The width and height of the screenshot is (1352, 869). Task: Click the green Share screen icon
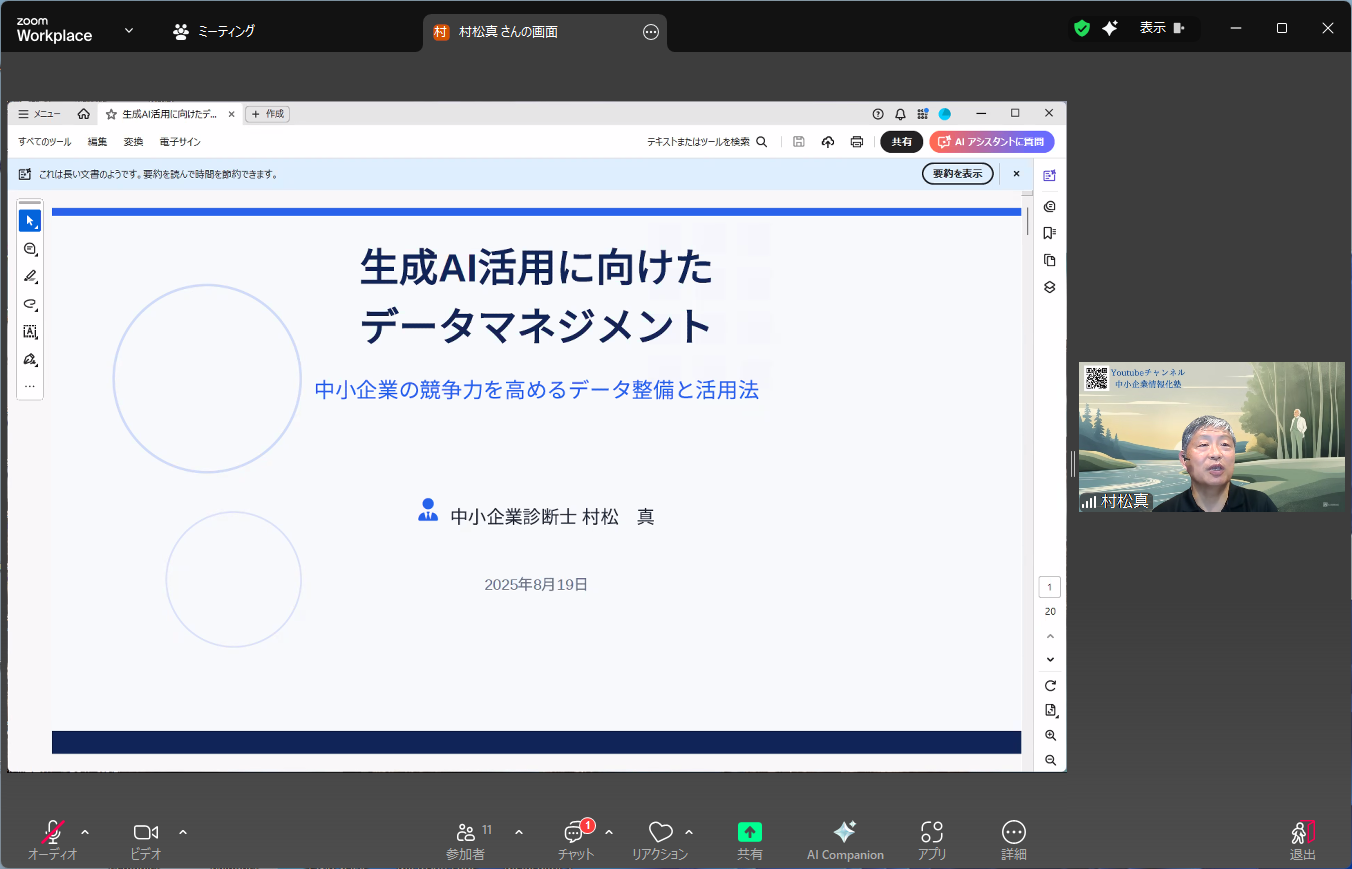(x=750, y=833)
